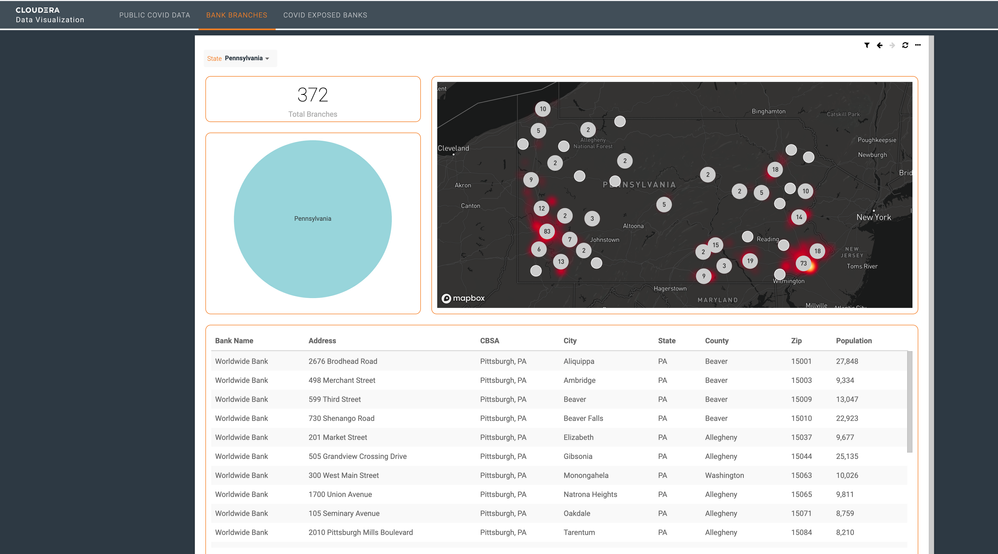This screenshot has width=998, height=554.
Task: Click the City column header
Action: (570, 341)
